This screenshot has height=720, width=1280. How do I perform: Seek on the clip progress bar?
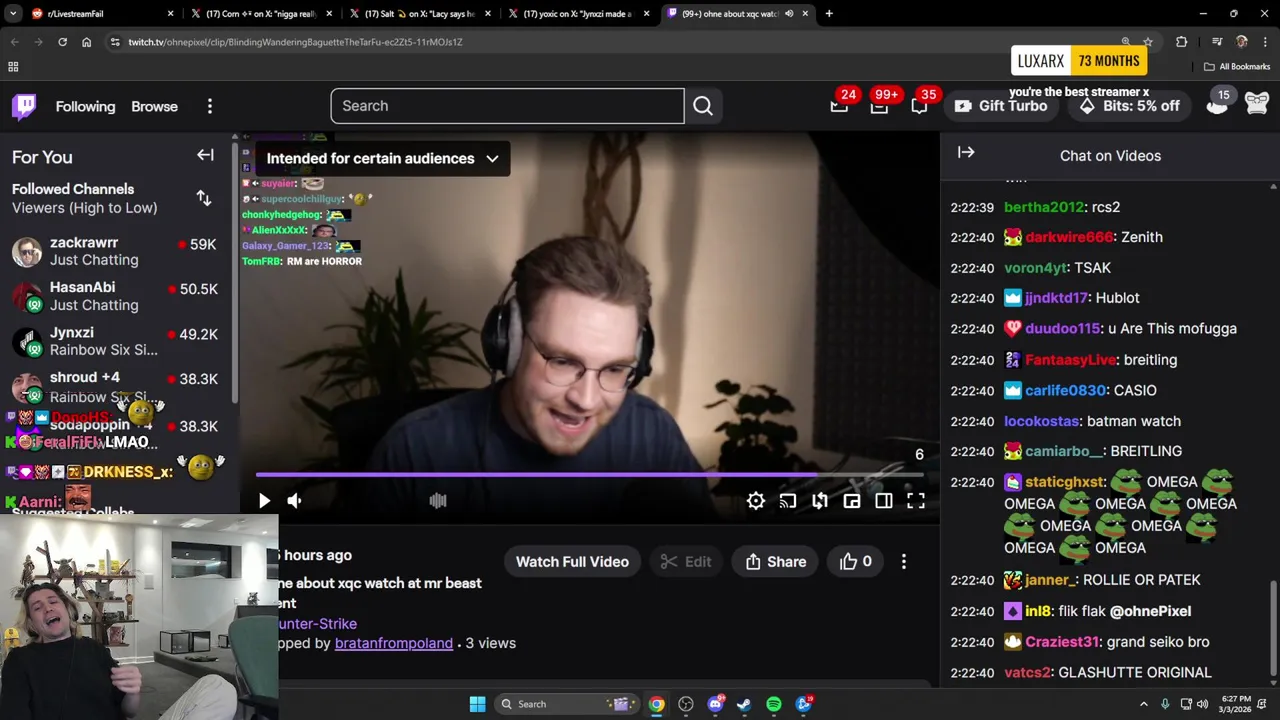(590, 475)
